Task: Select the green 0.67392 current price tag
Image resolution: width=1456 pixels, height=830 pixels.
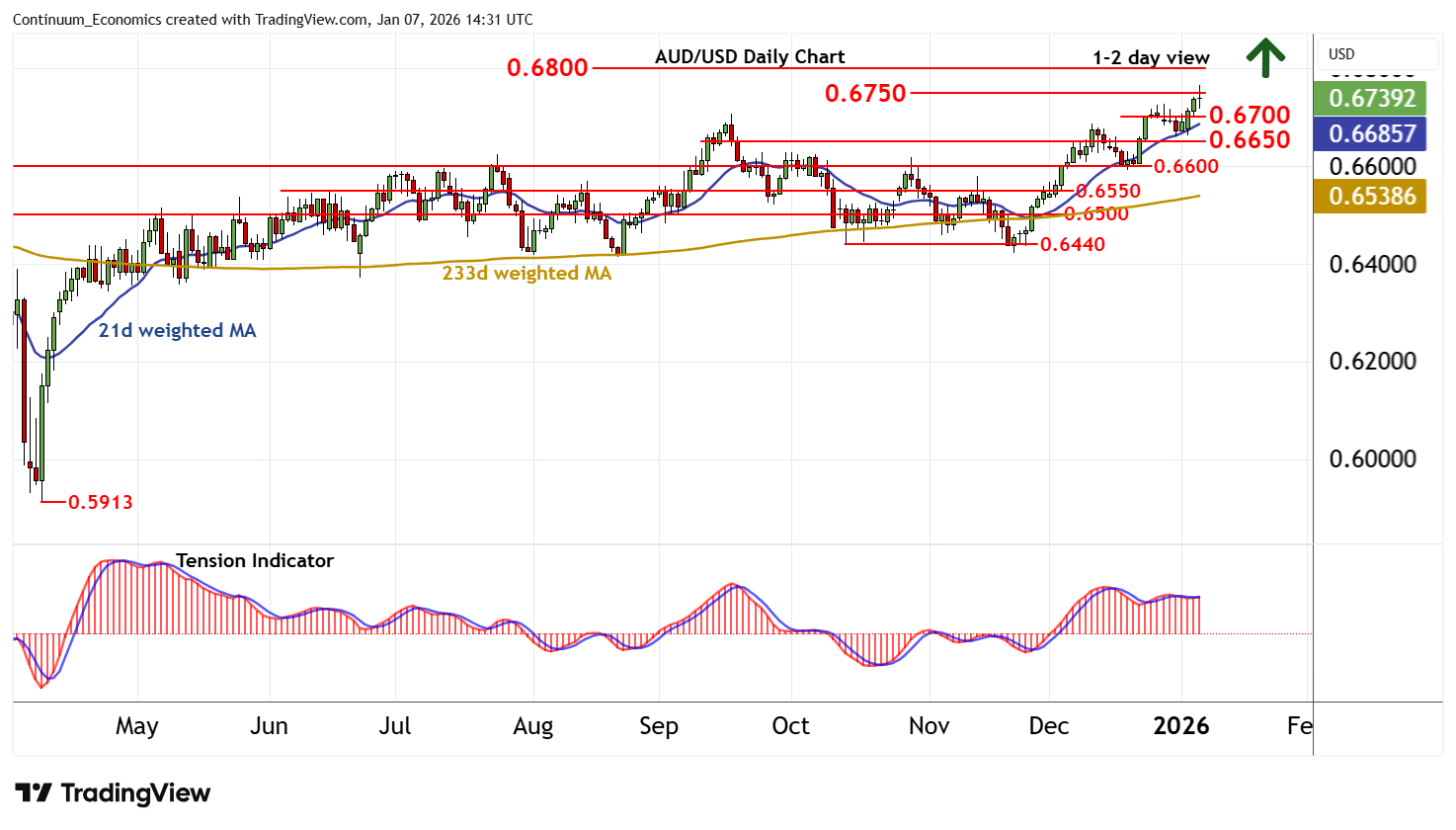Action: [x=1372, y=98]
